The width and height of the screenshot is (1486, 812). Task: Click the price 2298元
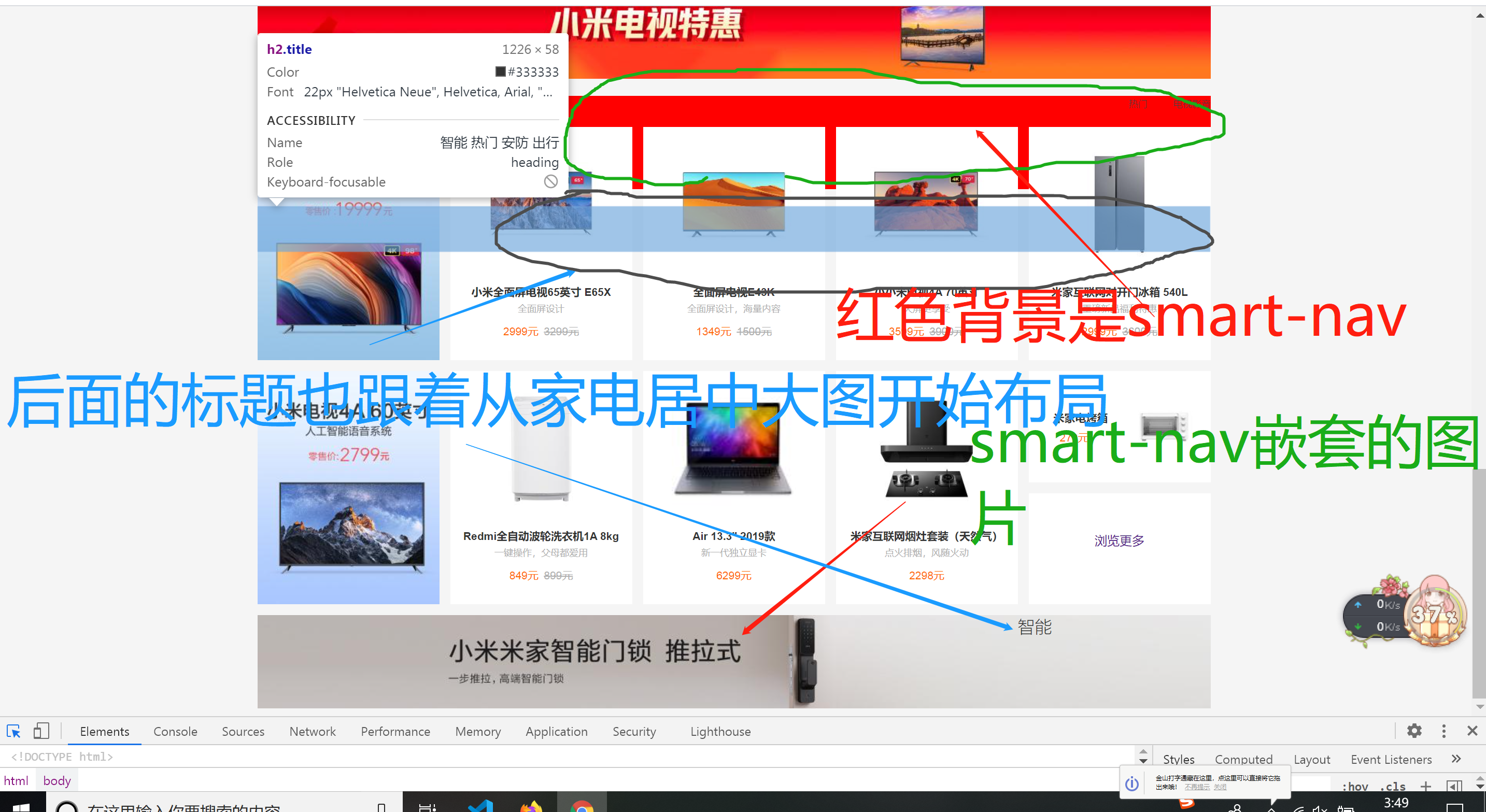click(926, 575)
